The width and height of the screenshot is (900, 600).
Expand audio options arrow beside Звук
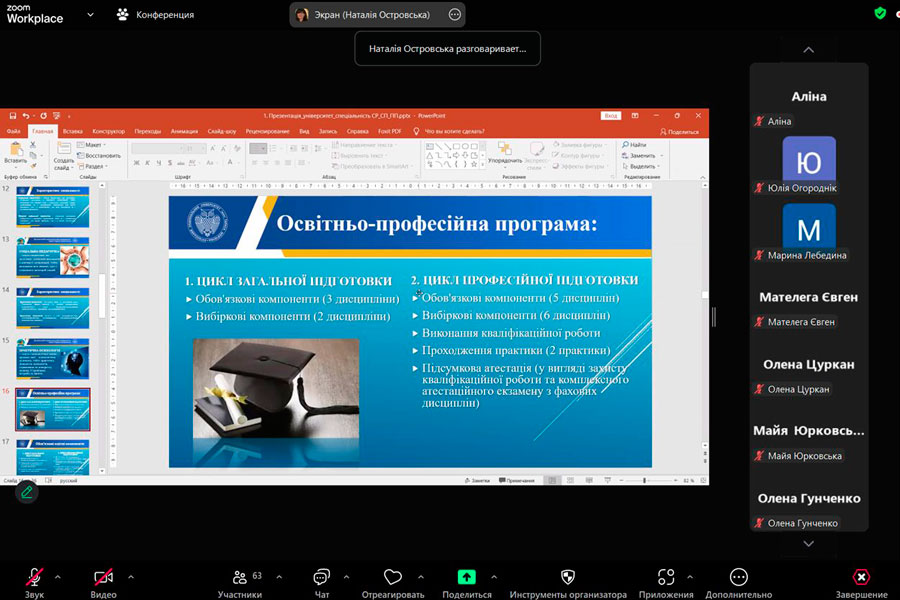coord(57,576)
